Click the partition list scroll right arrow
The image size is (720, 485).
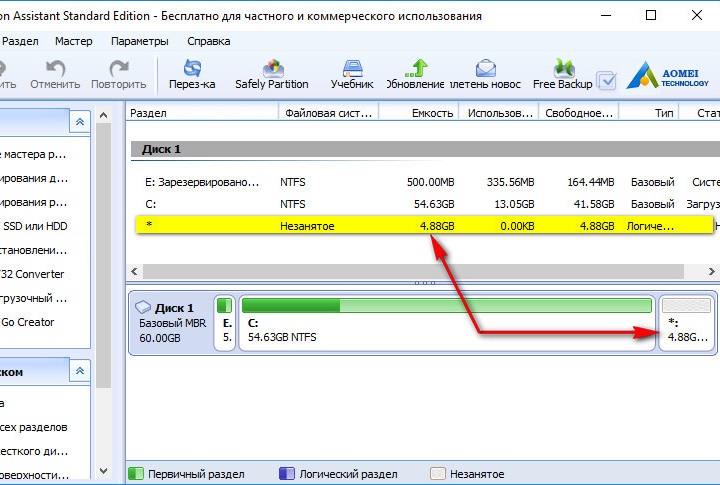[712, 271]
